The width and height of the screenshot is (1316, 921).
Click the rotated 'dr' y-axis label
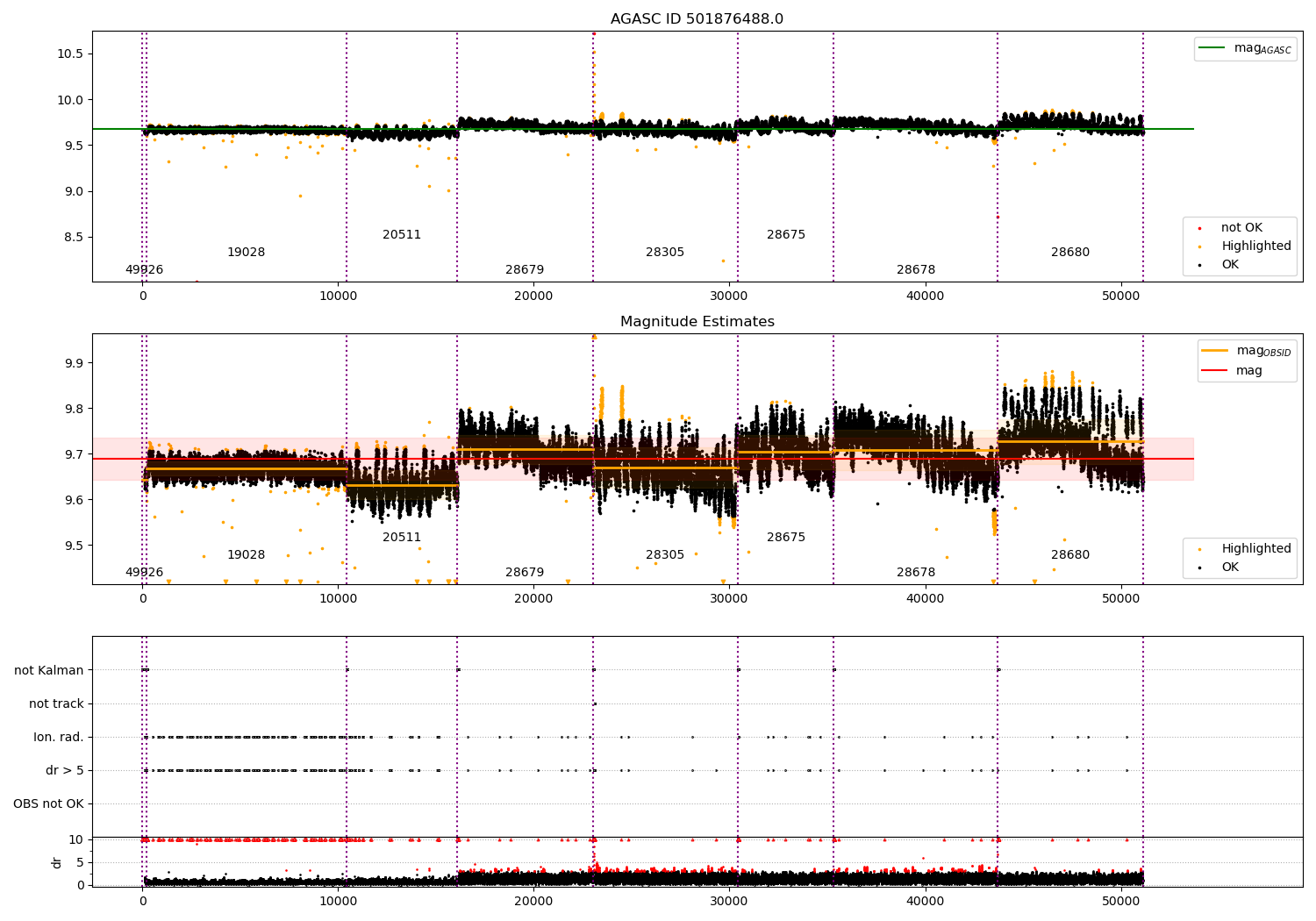57,862
